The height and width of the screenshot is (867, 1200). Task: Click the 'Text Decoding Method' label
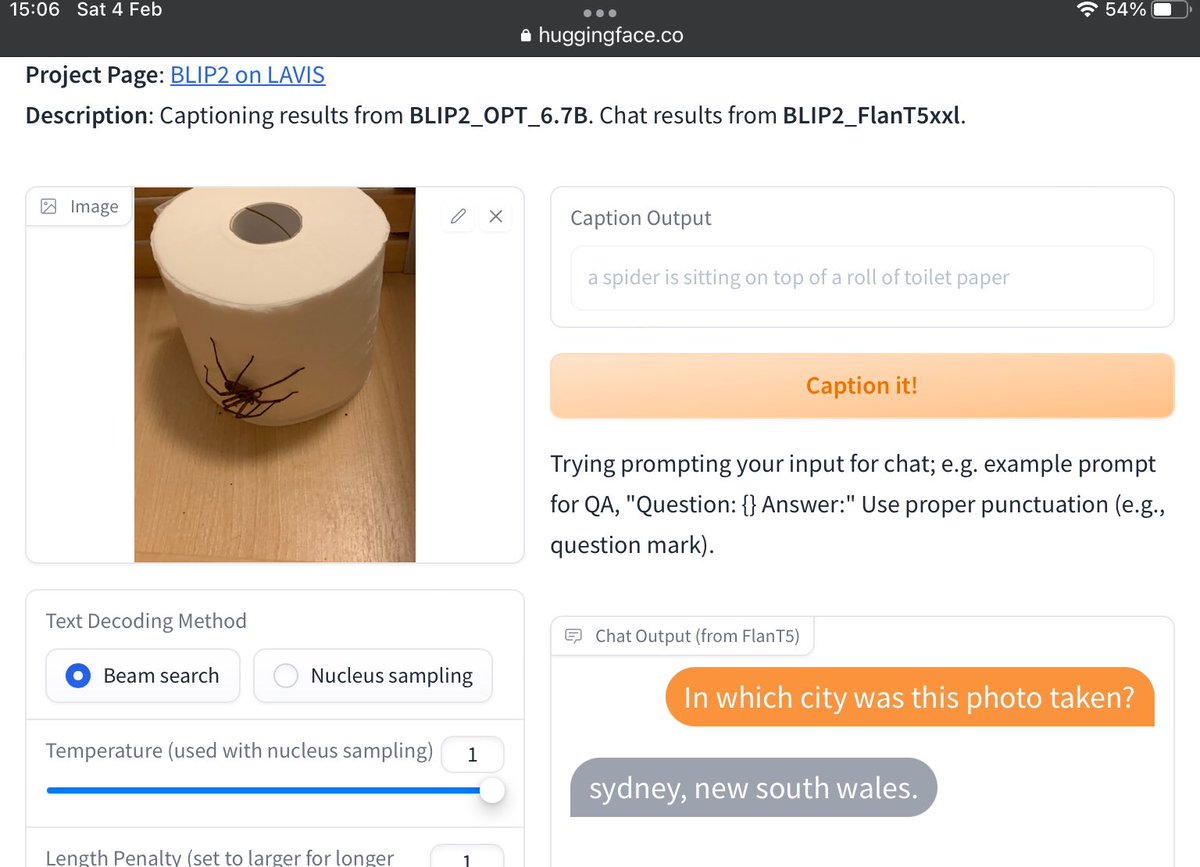pos(146,621)
